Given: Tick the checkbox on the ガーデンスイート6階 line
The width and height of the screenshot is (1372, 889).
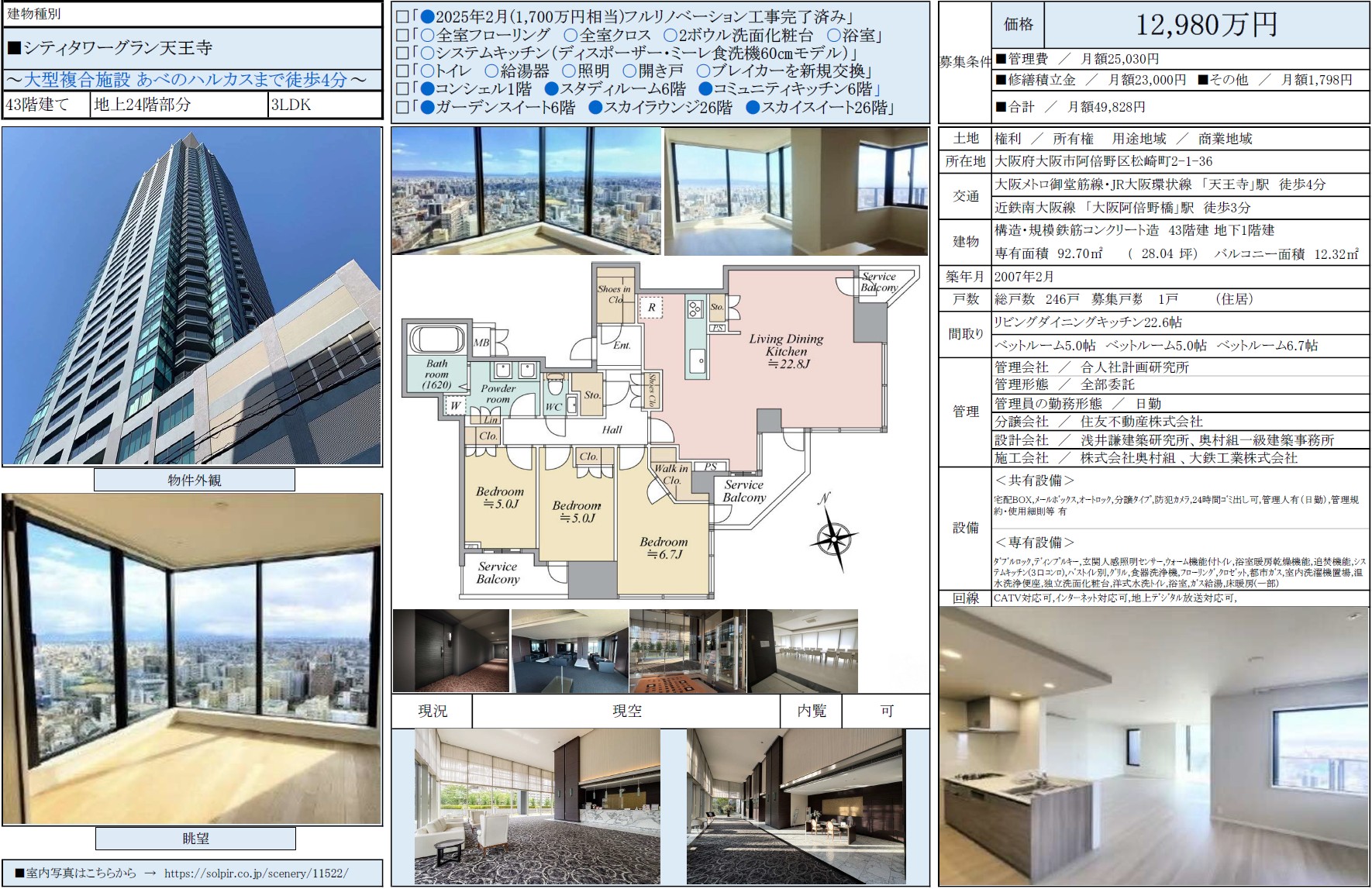Looking at the screenshot, I should [x=401, y=109].
